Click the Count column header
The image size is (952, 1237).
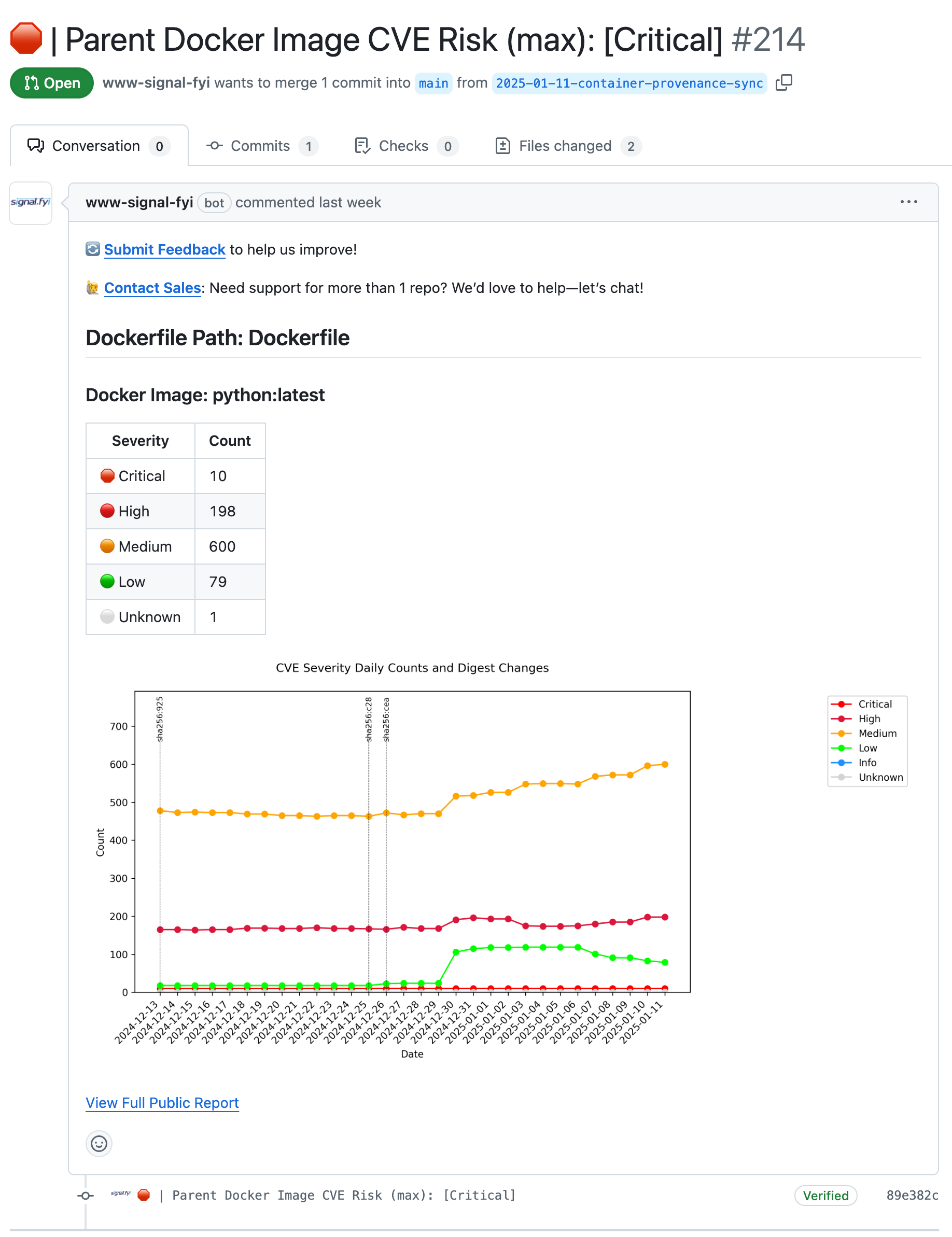[230, 441]
